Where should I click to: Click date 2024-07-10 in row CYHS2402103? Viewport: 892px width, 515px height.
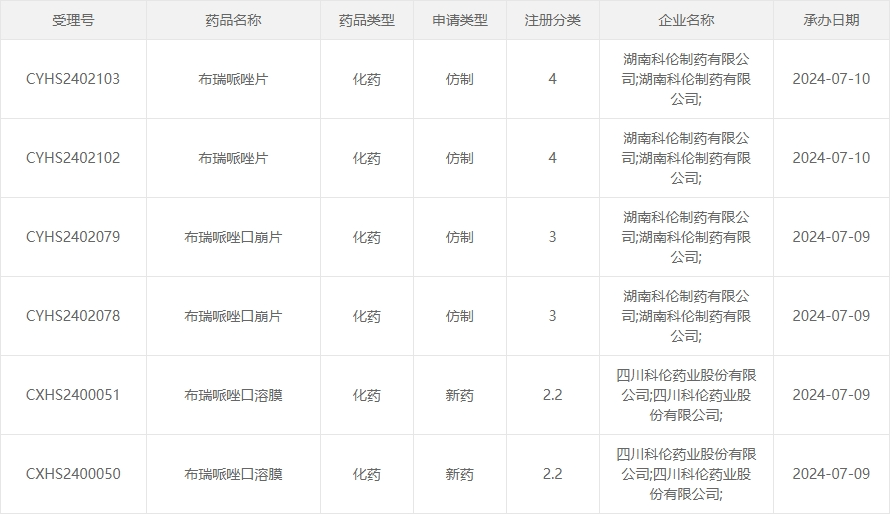tap(831, 79)
